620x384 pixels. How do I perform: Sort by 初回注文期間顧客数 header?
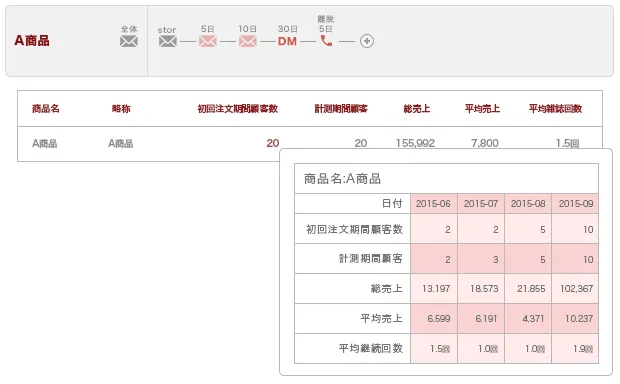238,108
